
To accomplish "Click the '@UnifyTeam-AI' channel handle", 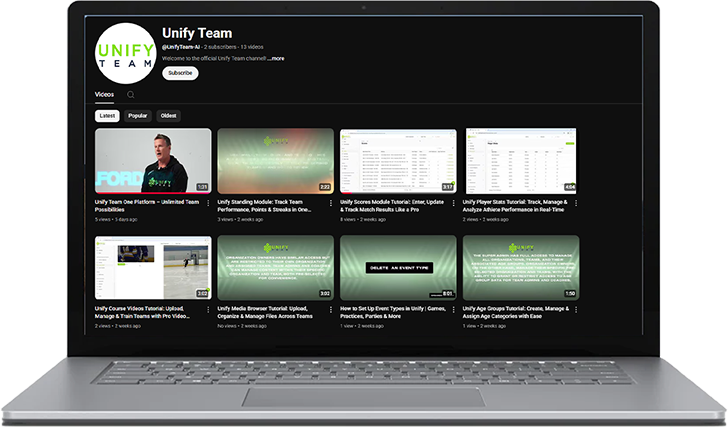I will point(181,47).
